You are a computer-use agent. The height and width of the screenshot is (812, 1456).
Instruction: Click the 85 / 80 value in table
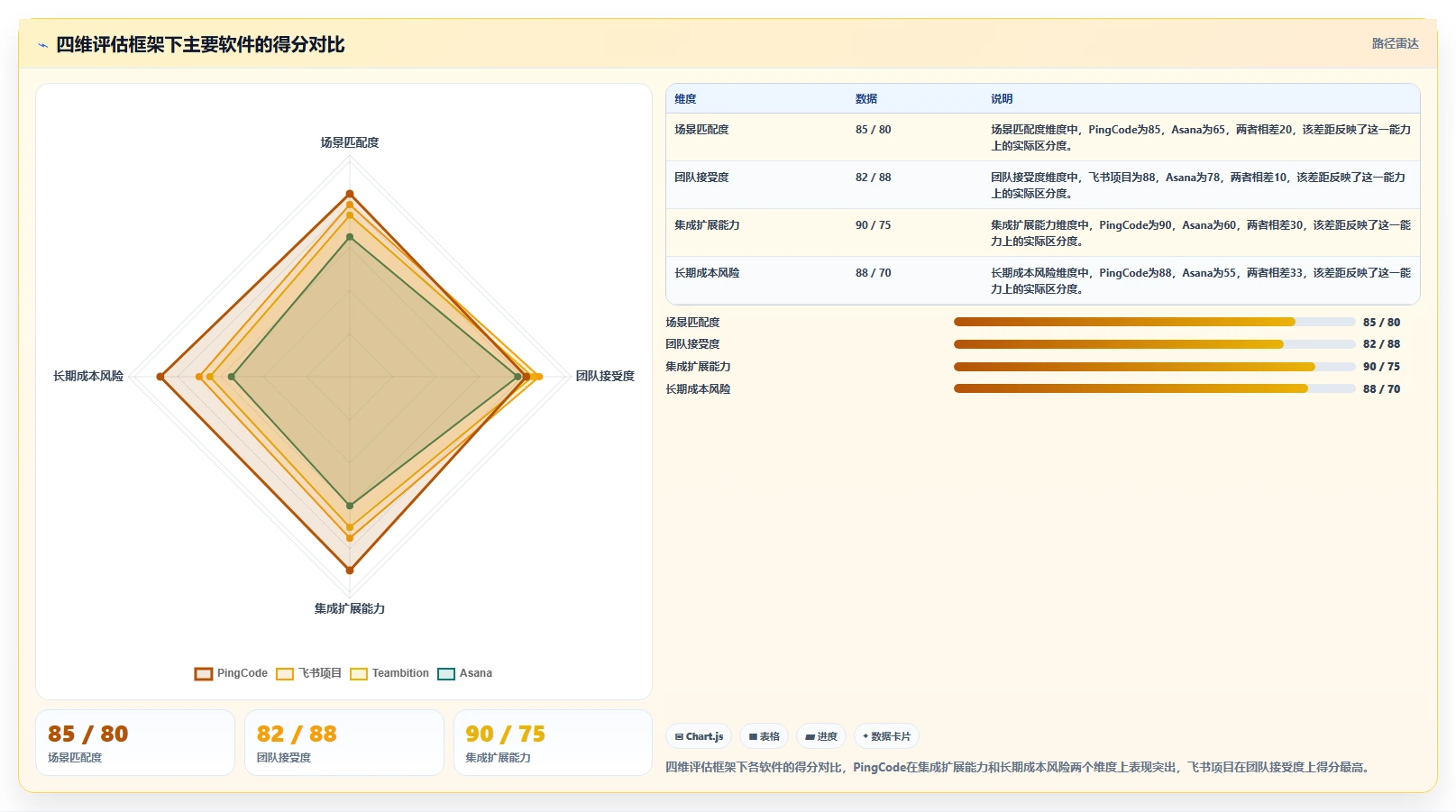873,130
